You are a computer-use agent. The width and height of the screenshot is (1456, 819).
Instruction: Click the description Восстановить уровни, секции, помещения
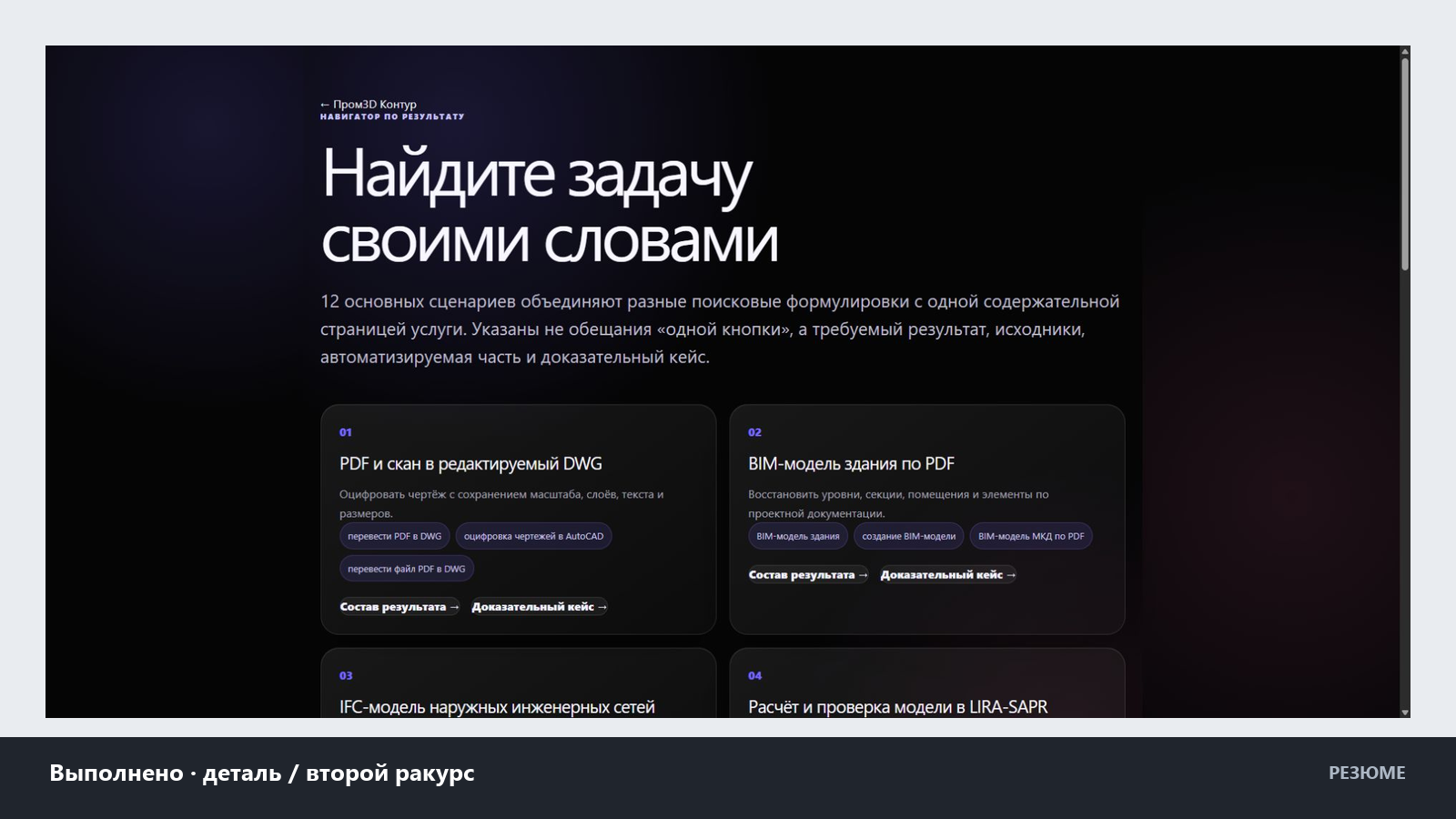[898, 503]
